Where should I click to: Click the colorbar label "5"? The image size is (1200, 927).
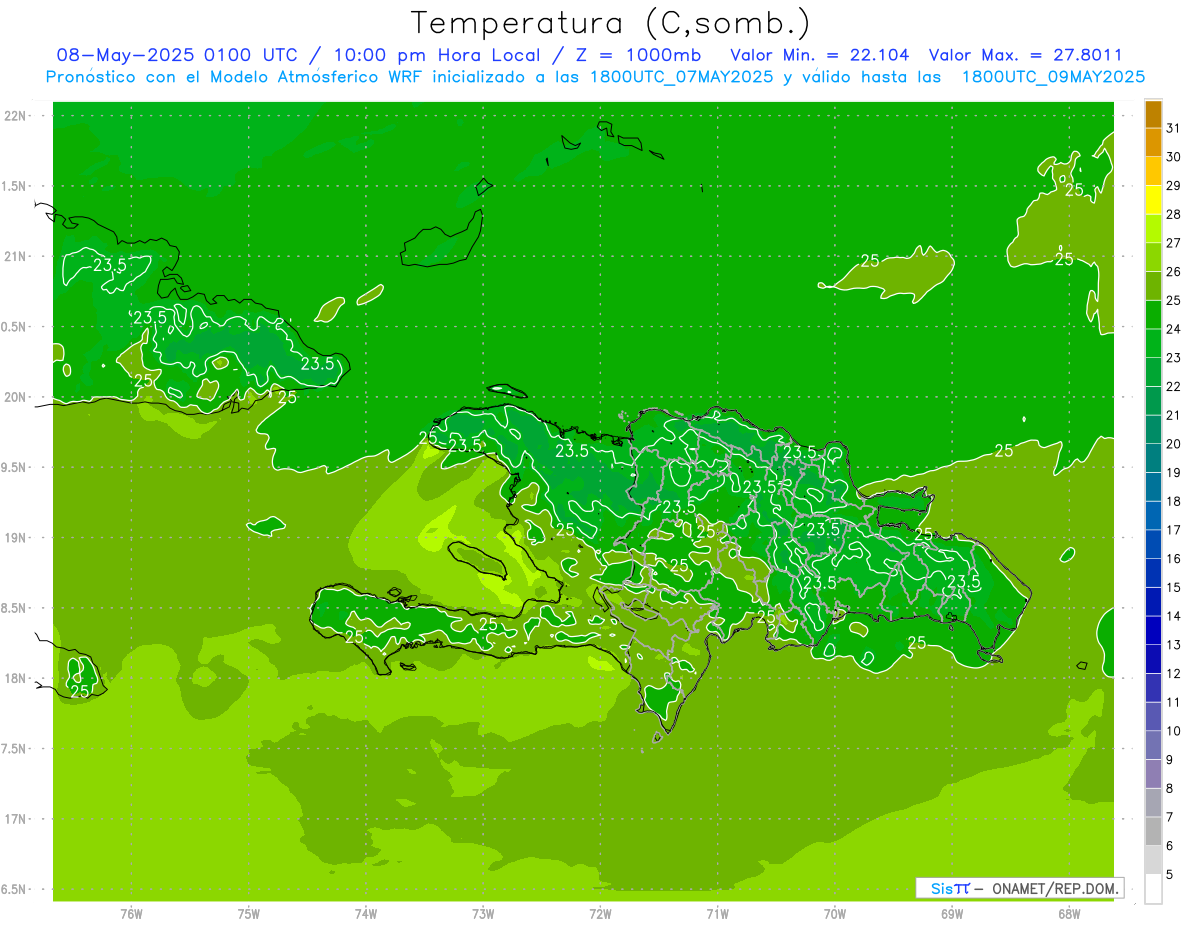tap(1170, 875)
